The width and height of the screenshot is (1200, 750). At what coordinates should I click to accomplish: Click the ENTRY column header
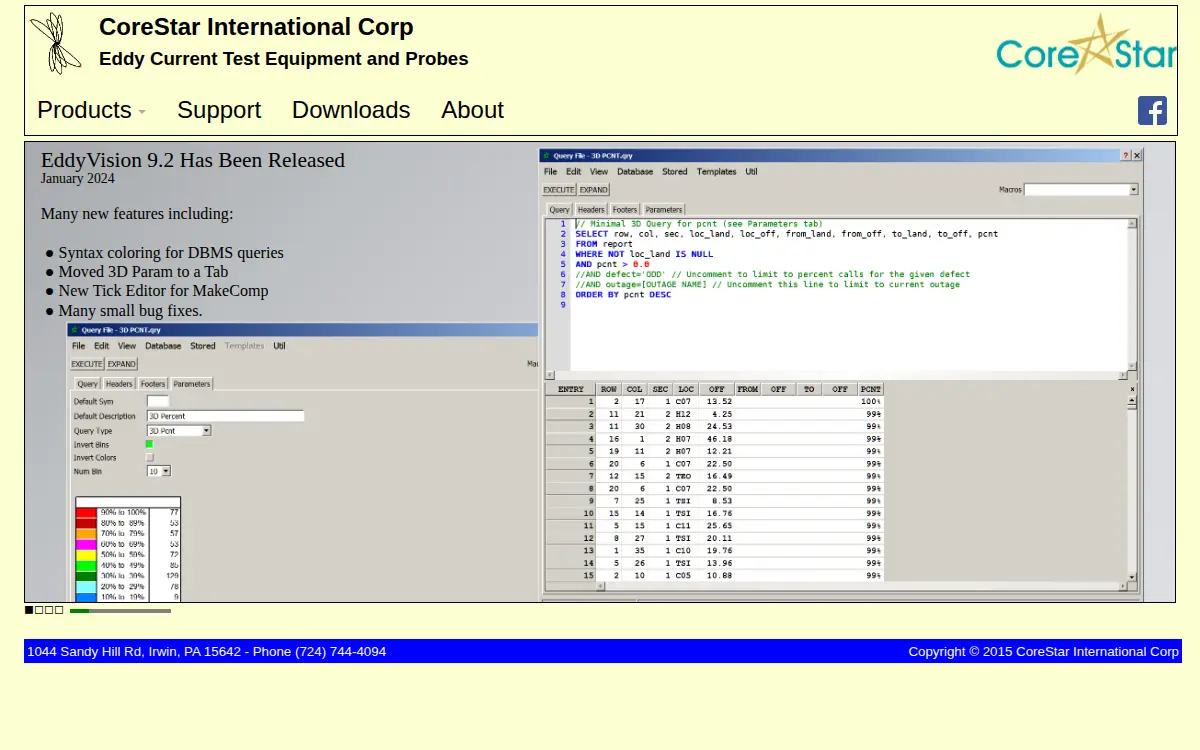[x=571, y=389]
